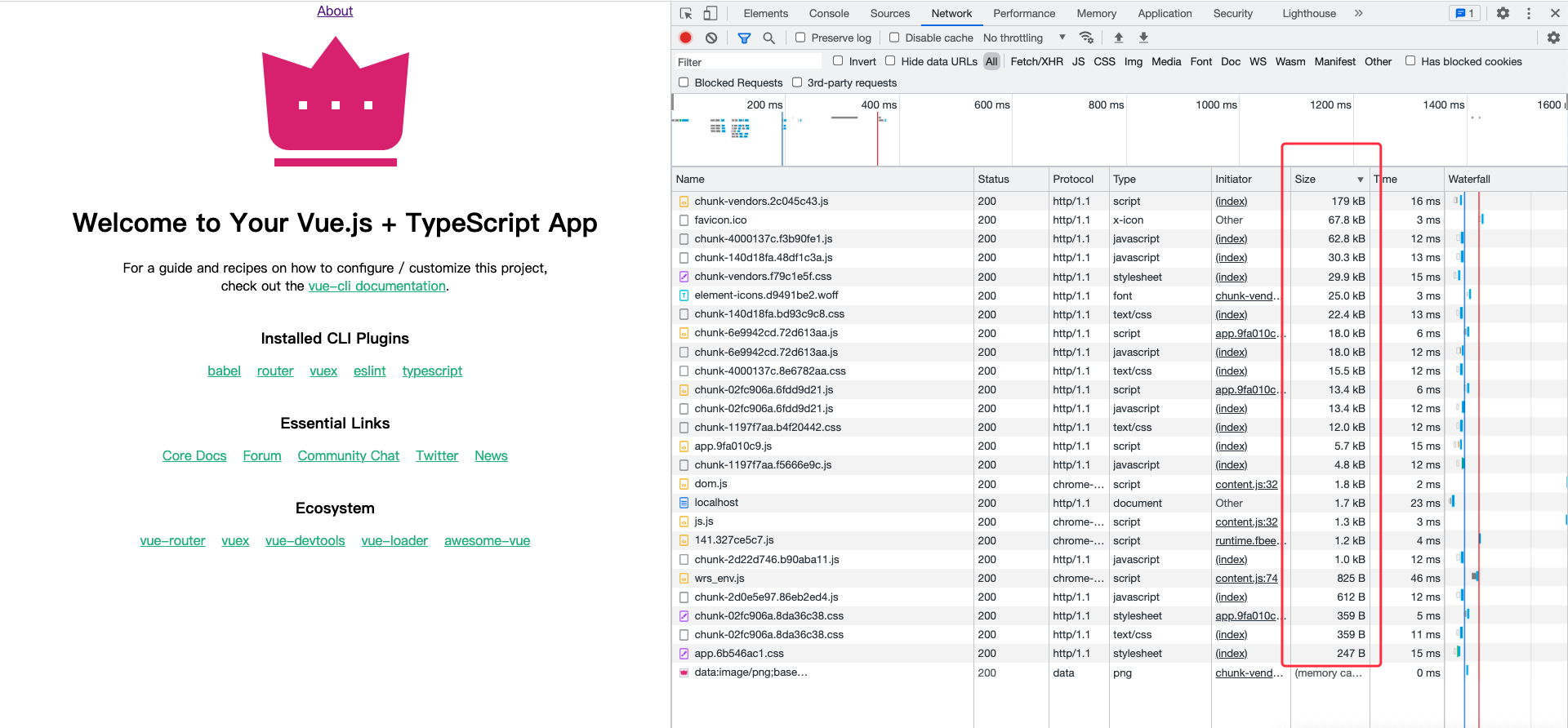Open DevTools three-dot customize menu
Image resolution: width=1568 pixels, height=728 pixels.
pyautogui.click(x=1529, y=13)
